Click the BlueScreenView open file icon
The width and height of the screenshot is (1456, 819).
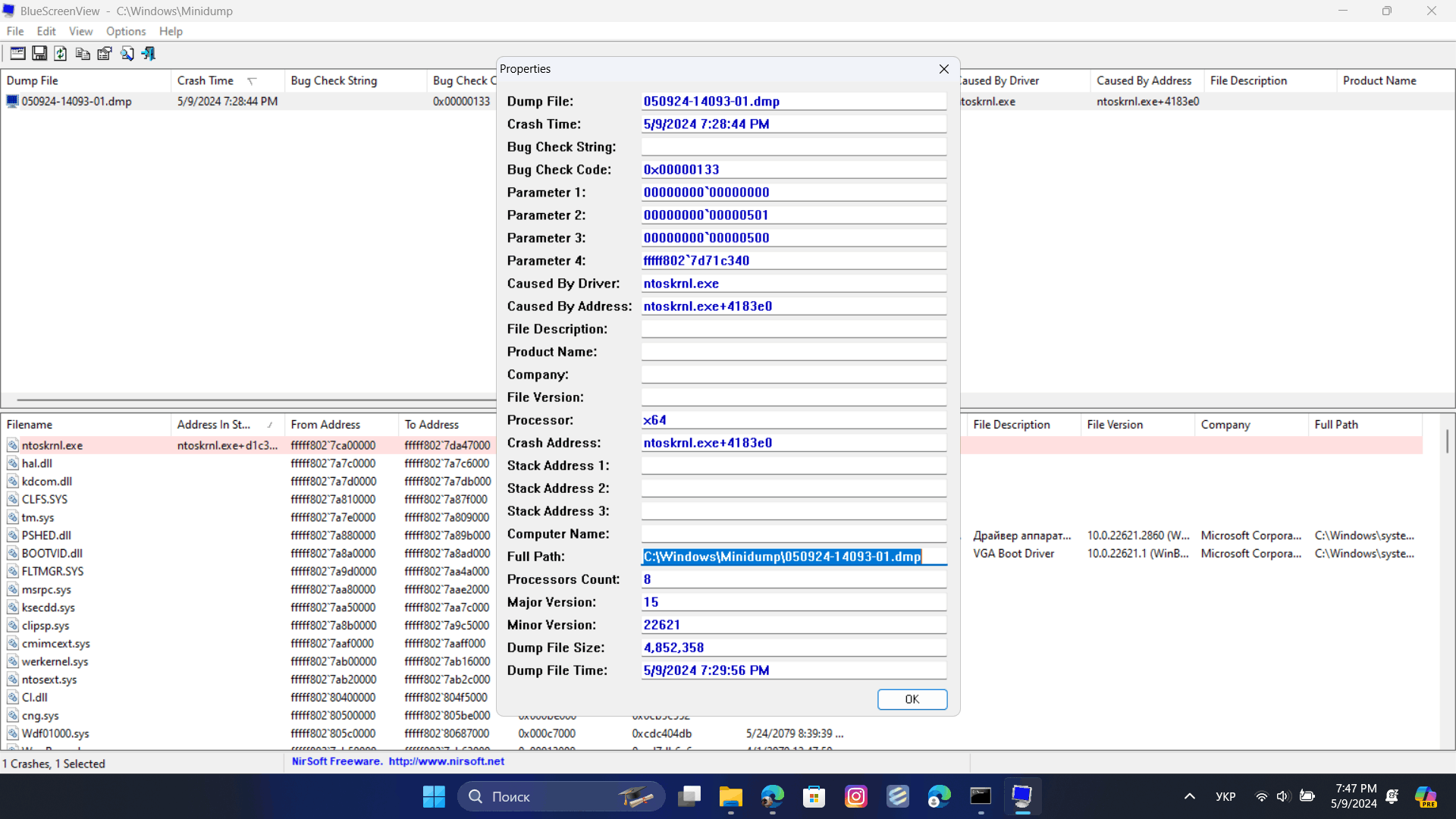[17, 54]
